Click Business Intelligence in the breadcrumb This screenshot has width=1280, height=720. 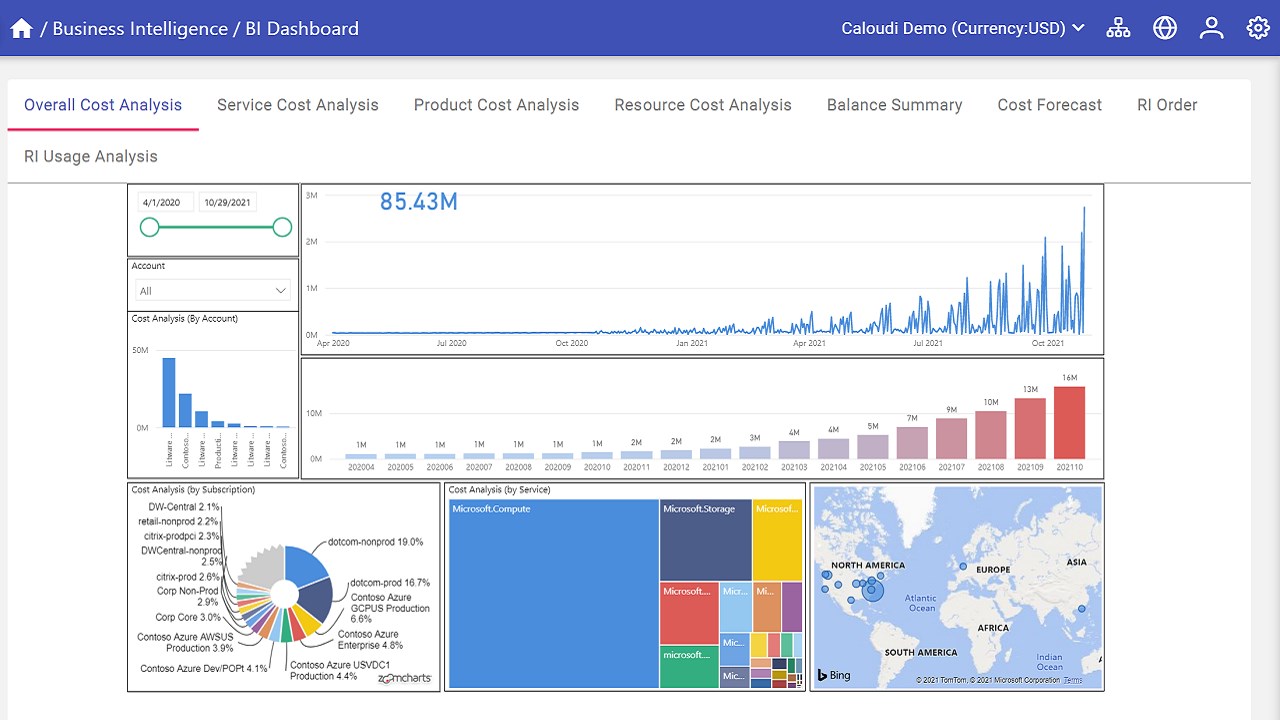point(140,28)
